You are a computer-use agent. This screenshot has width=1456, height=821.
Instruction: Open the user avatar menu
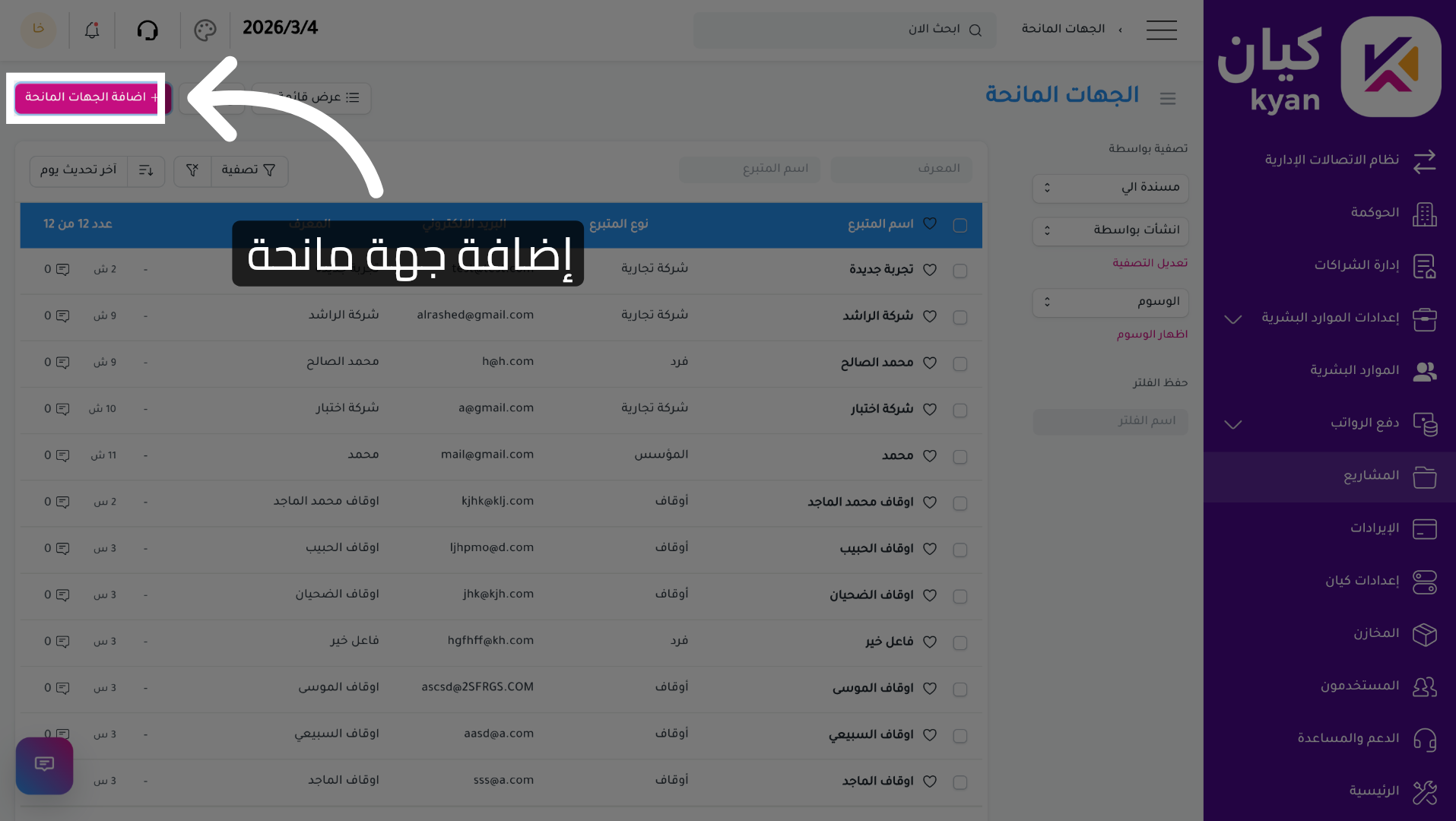point(38,30)
